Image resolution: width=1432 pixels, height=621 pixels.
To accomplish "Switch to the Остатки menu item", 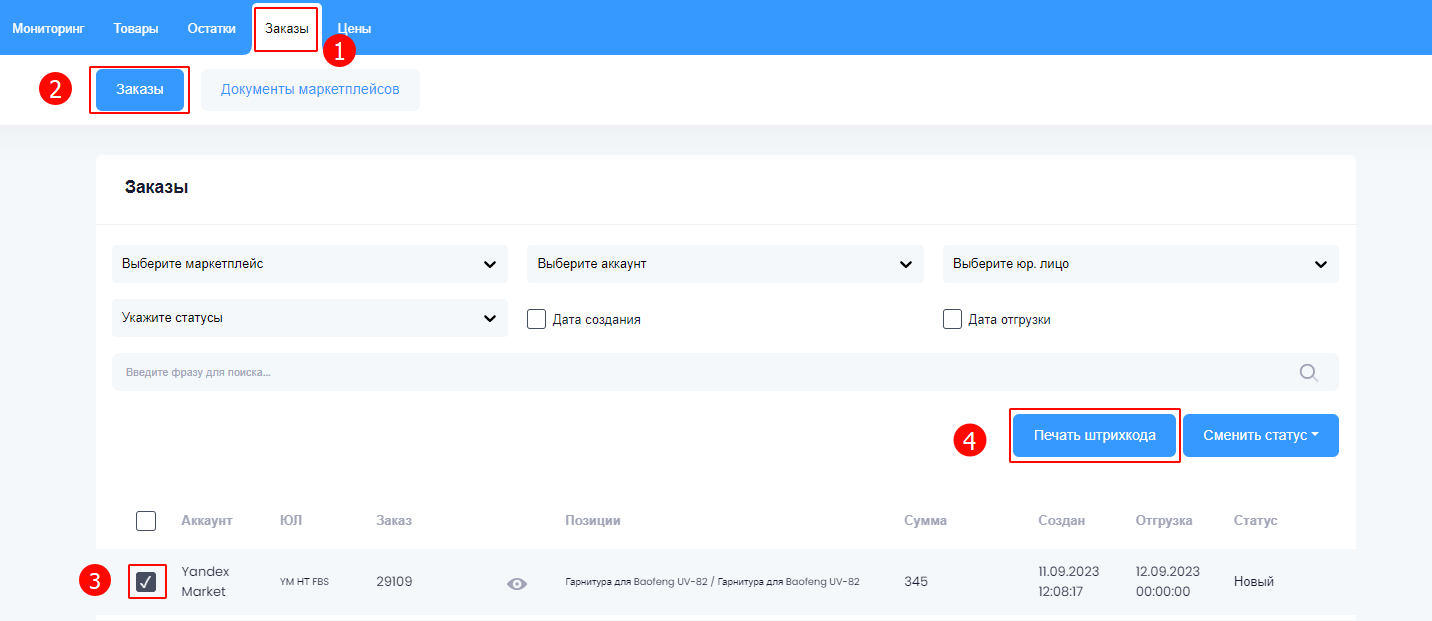I will (212, 28).
